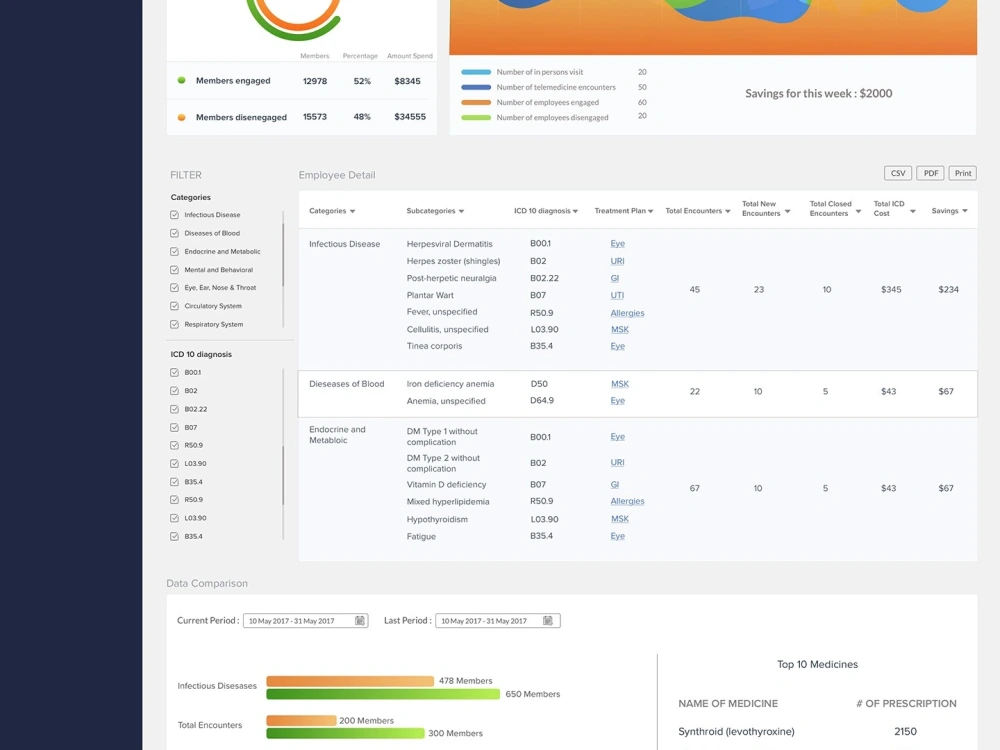
Task: Open Allergies plan for Mixed hyperlipidemia
Action: (628, 501)
